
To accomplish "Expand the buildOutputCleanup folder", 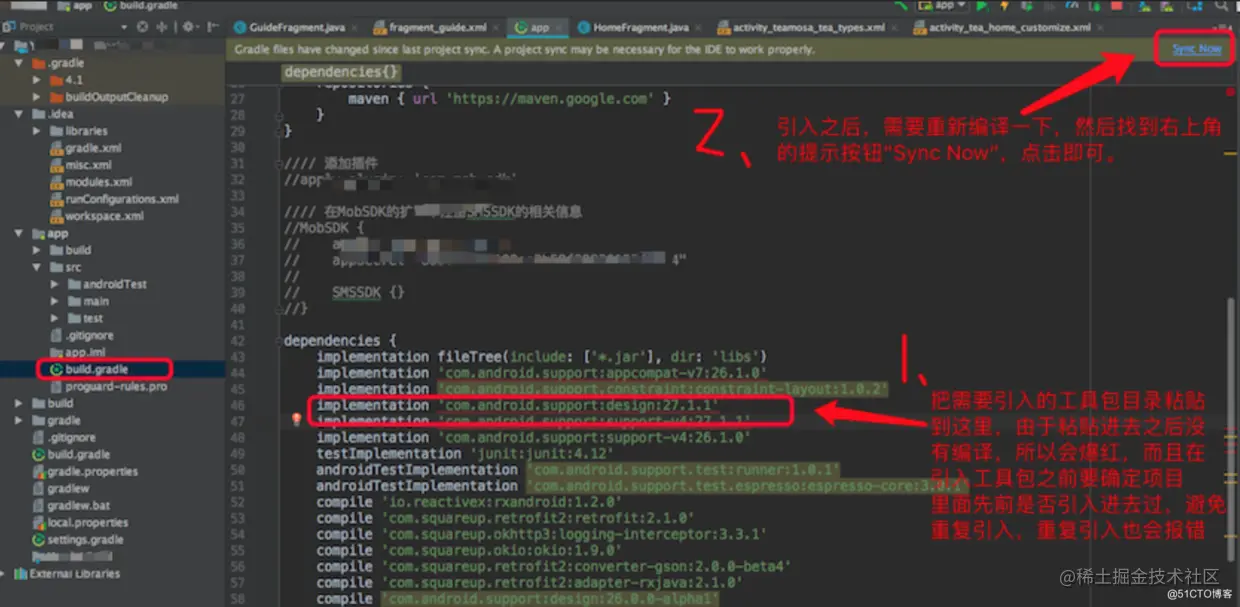I will (37, 97).
